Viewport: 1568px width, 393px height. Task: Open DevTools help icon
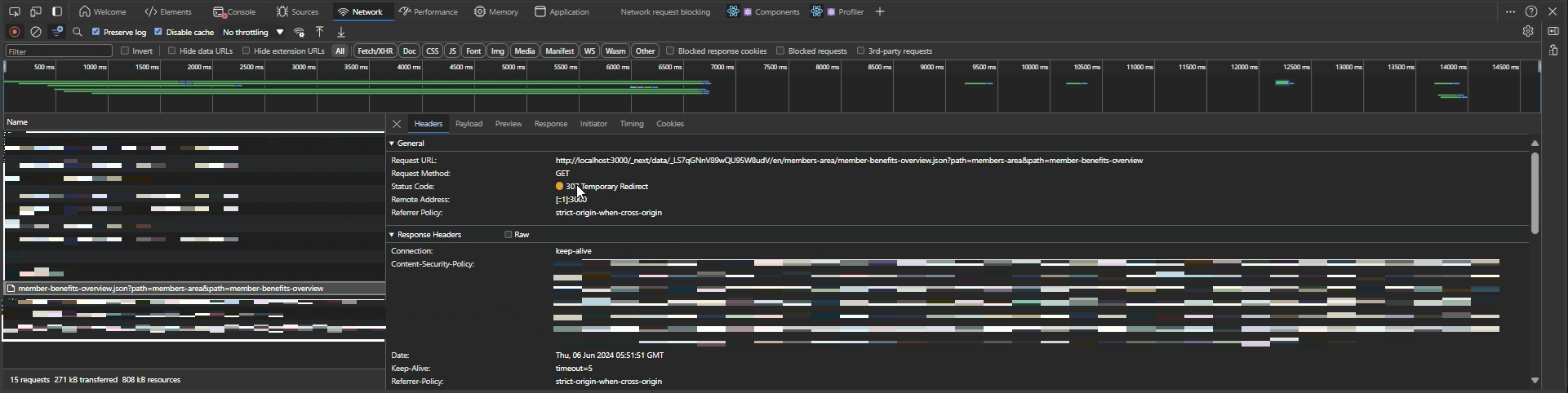1531,11
